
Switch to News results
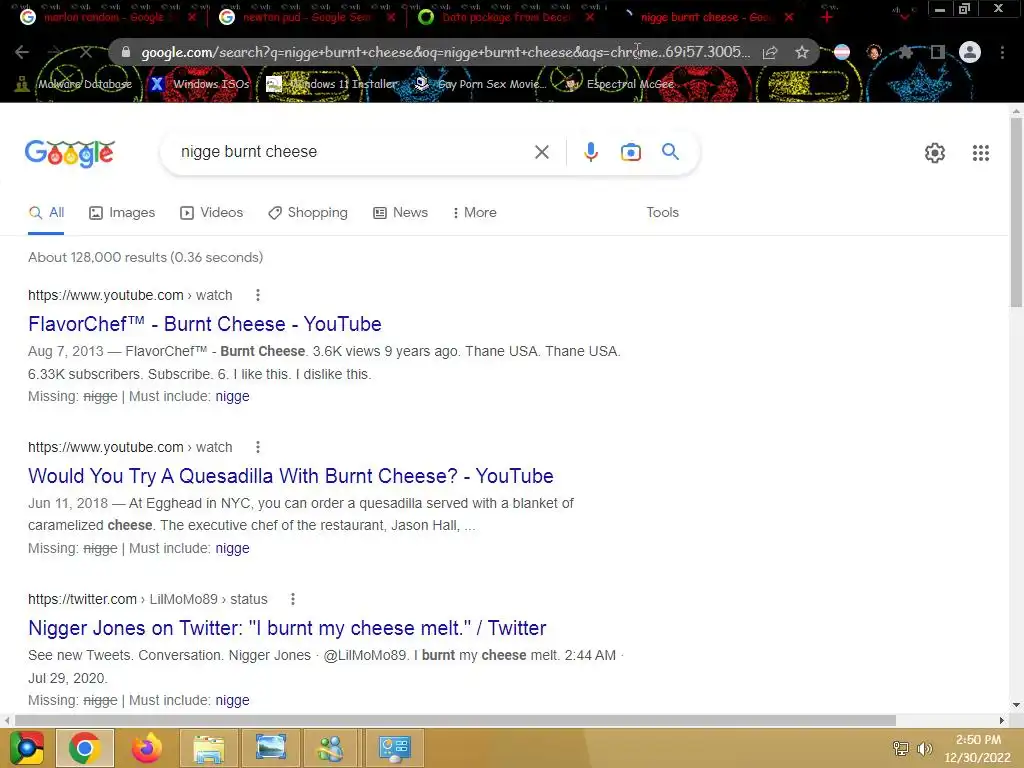coord(400,213)
